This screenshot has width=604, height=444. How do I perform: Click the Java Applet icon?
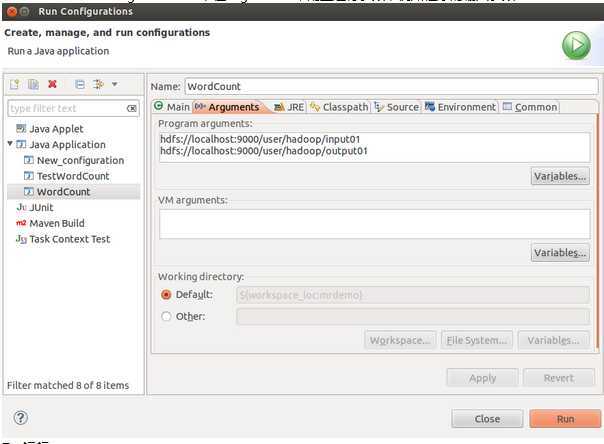coord(21,128)
